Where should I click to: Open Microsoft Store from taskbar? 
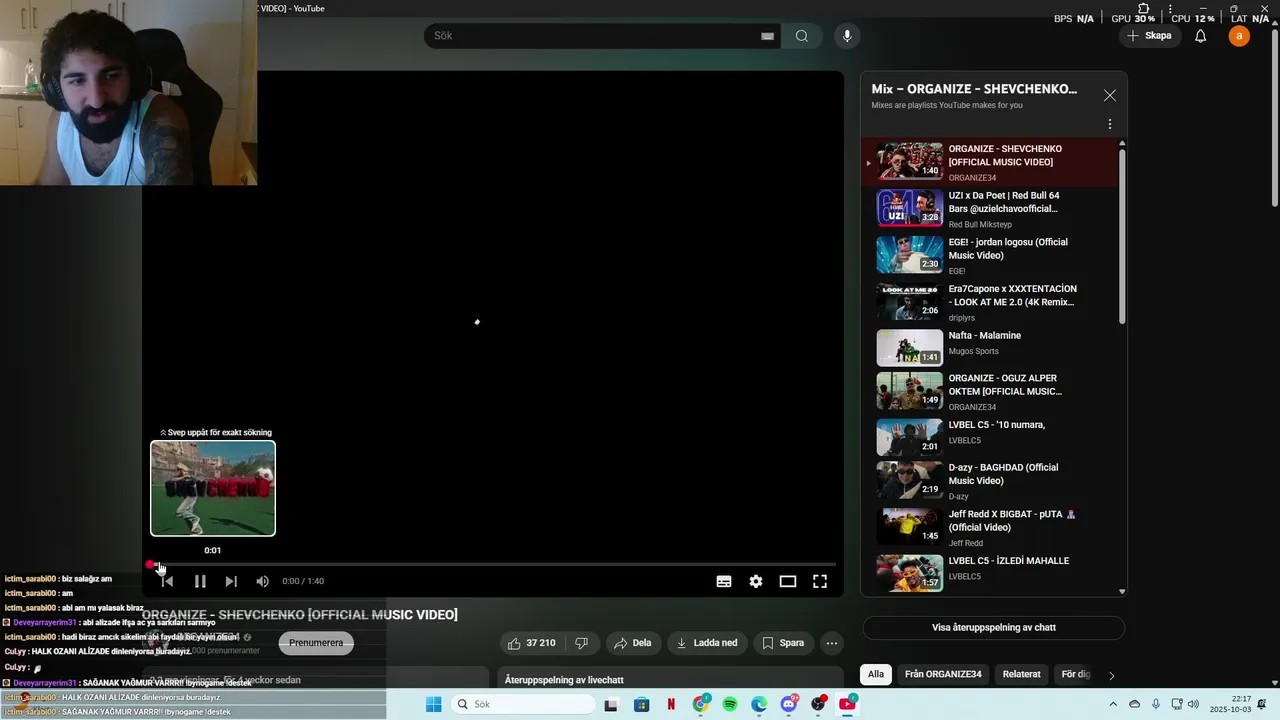click(641, 704)
